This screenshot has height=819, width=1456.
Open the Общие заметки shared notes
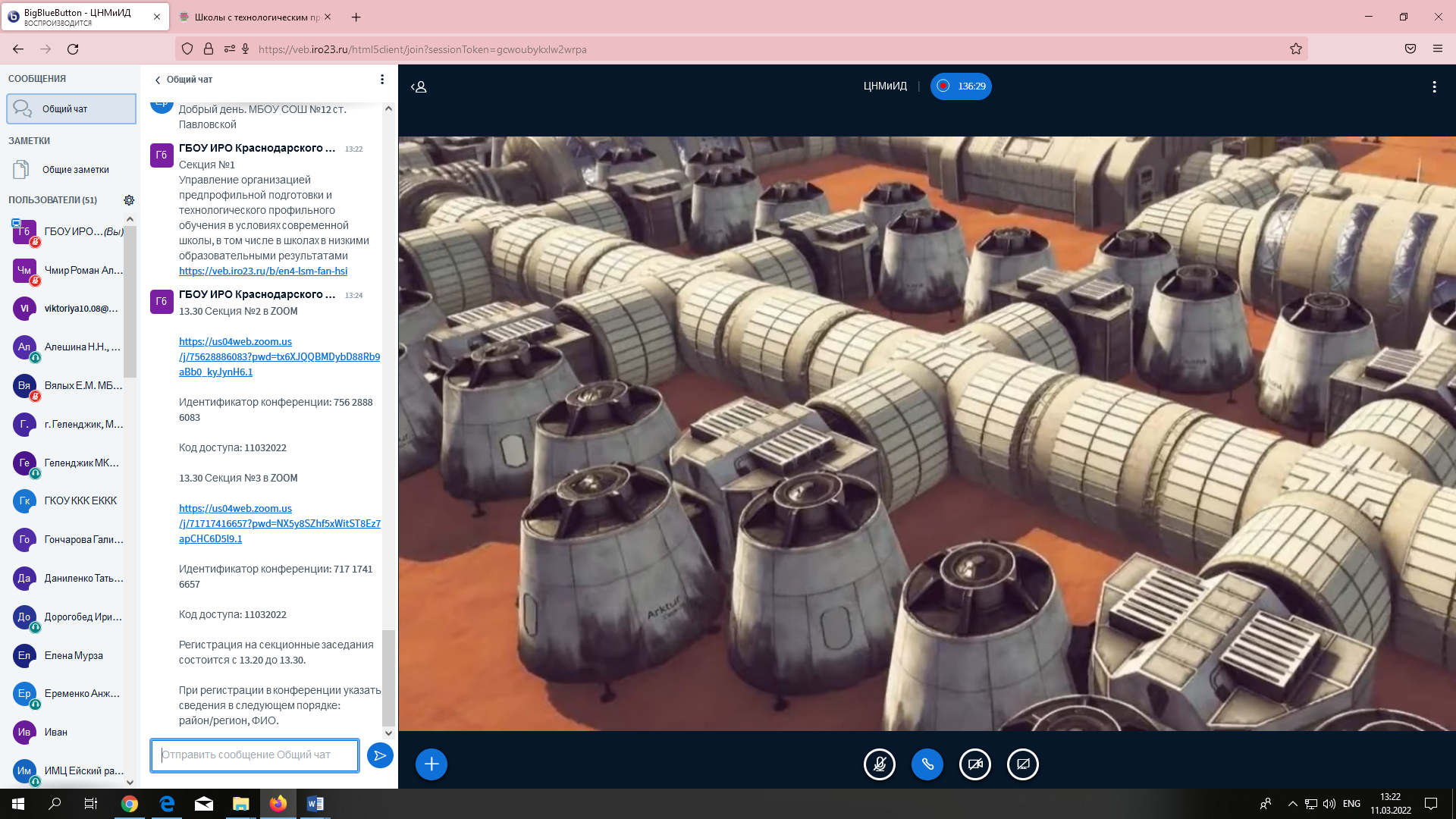tap(75, 170)
